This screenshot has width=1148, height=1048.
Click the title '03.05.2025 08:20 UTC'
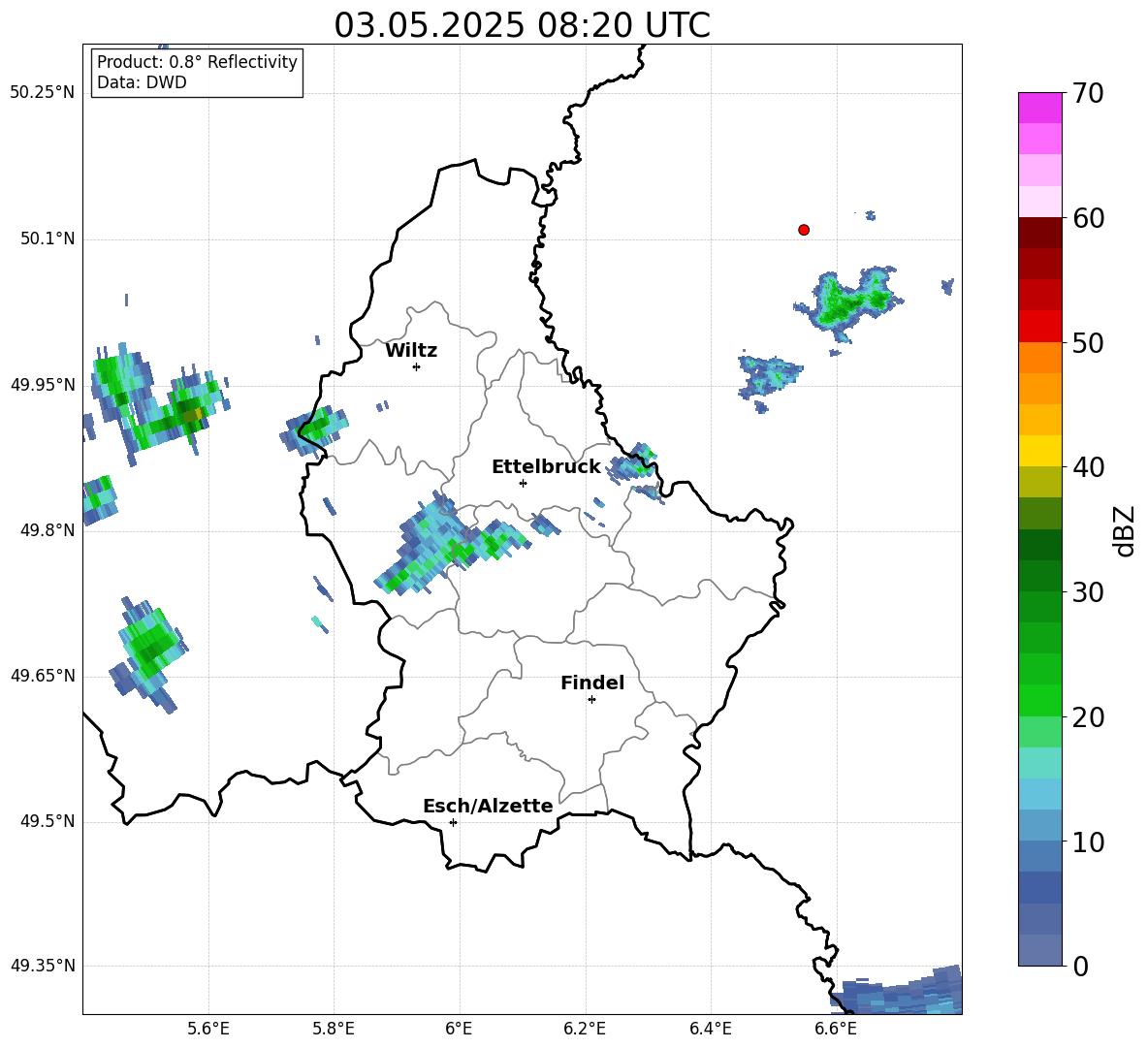pos(522,25)
